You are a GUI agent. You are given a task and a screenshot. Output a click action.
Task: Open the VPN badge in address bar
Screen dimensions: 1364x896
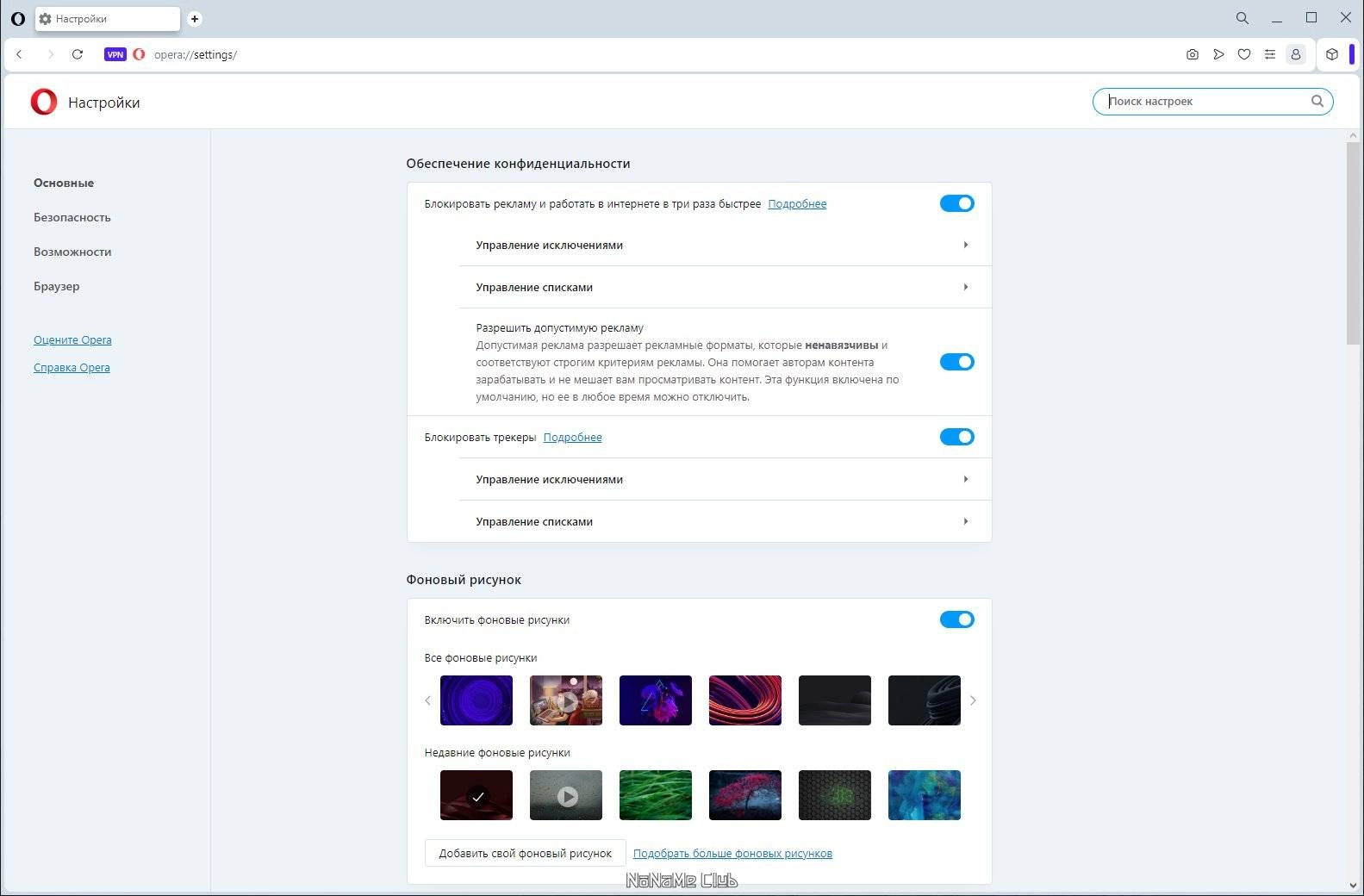pyautogui.click(x=115, y=54)
